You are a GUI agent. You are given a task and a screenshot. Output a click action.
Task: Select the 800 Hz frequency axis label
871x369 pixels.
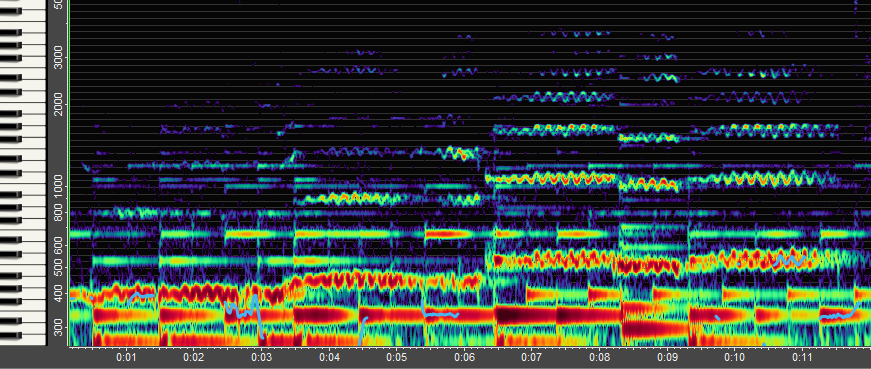(58, 213)
